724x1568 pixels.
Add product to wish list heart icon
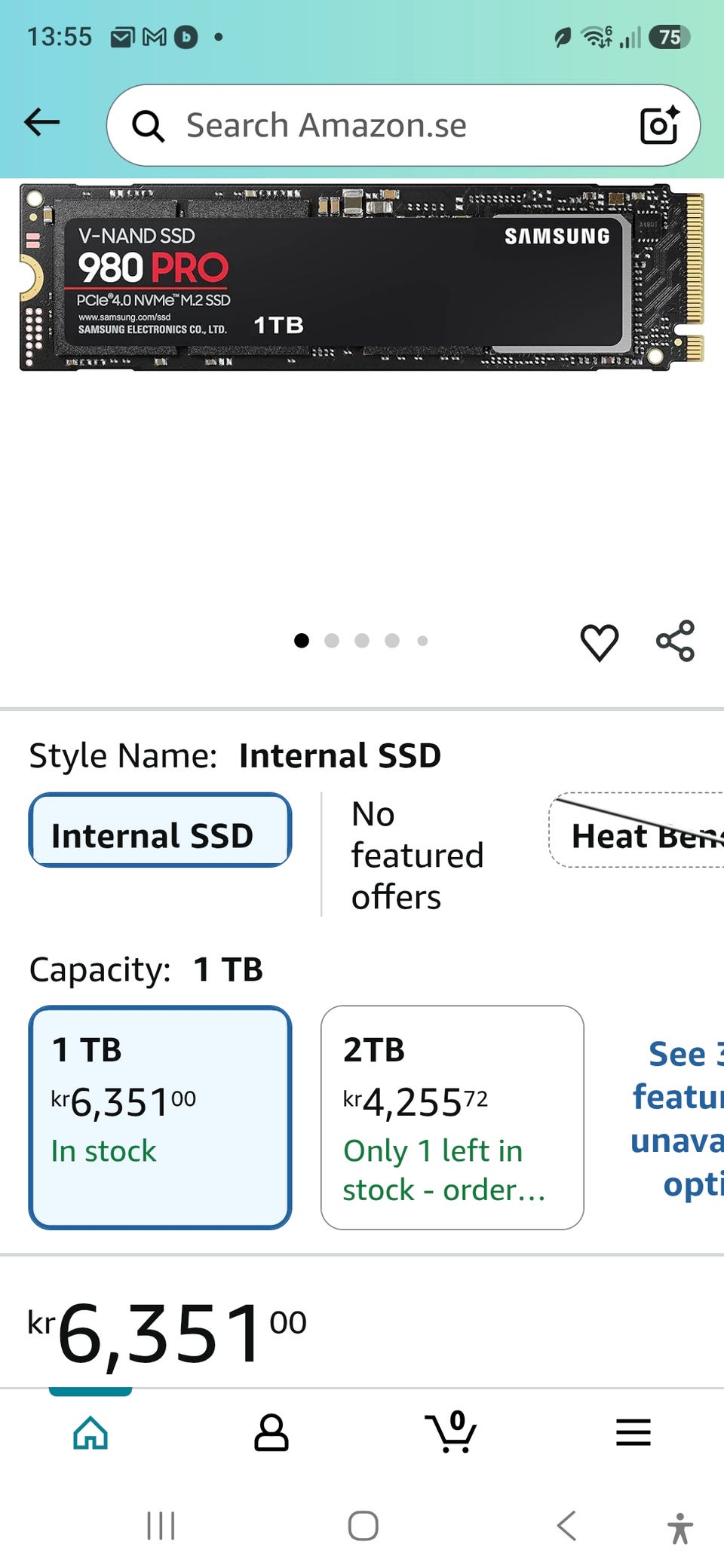coord(600,642)
